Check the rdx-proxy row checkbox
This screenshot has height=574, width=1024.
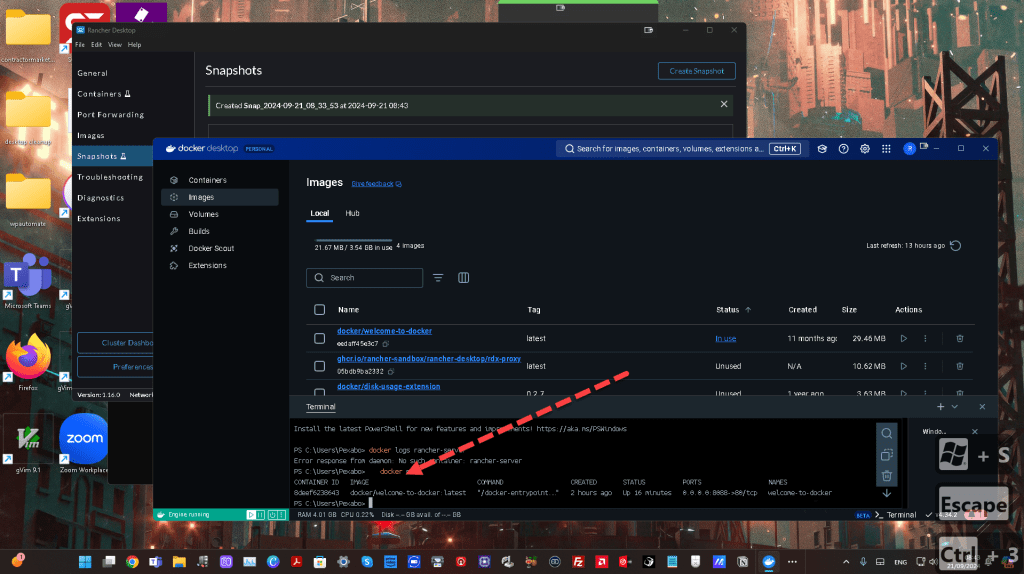(x=319, y=366)
